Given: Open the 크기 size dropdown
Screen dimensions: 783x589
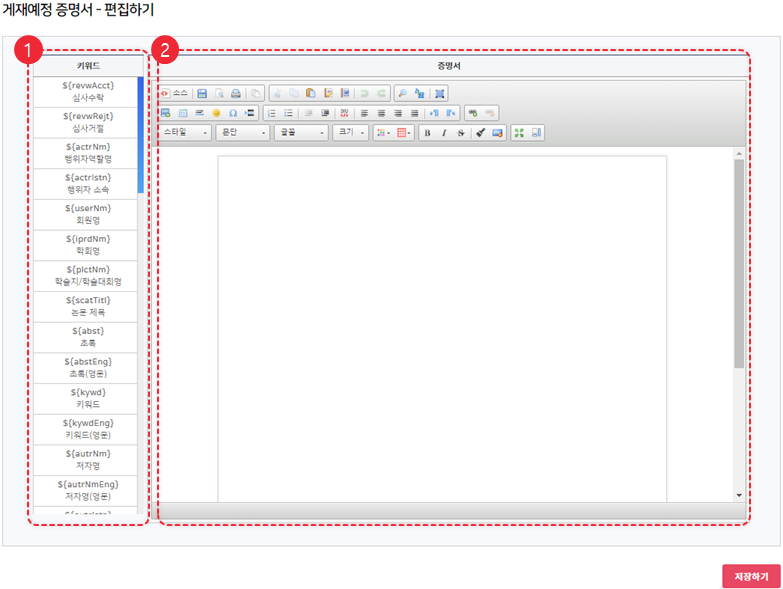Looking at the screenshot, I should (x=350, y=133).
